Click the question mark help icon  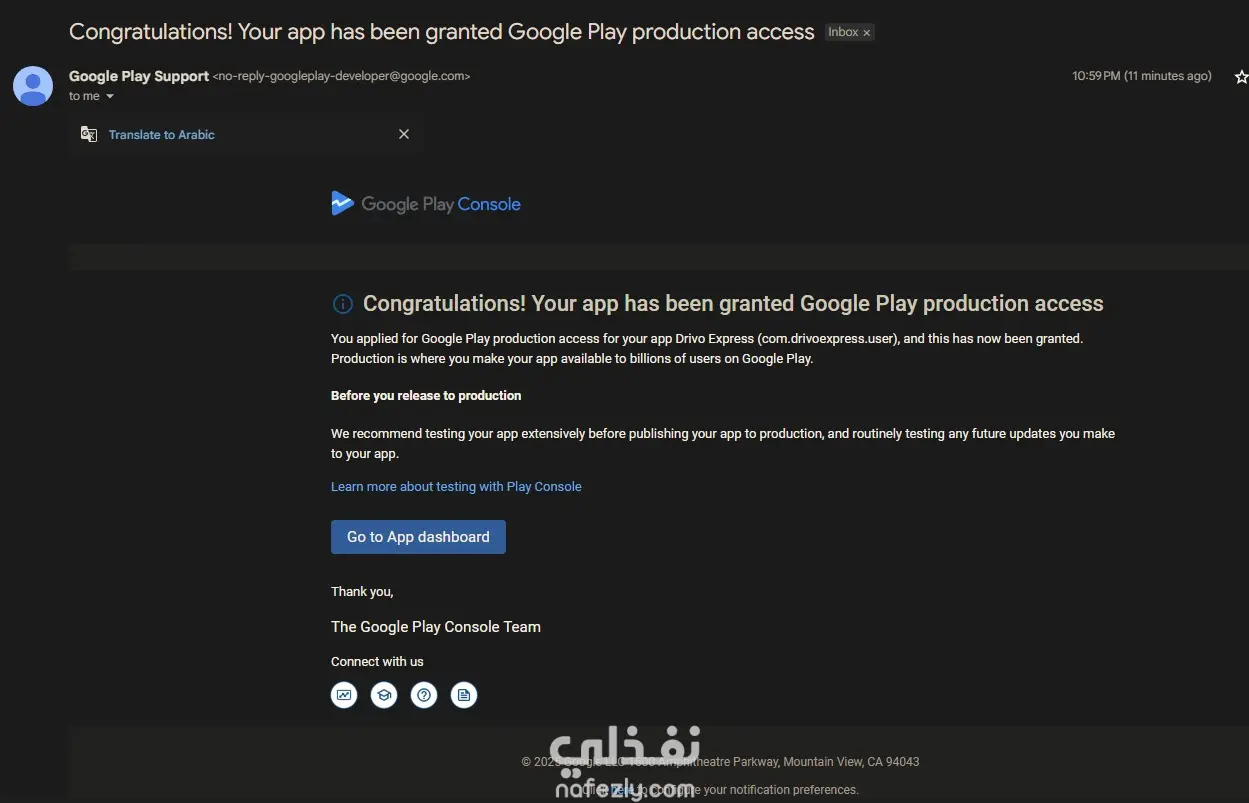click(424, 695)
